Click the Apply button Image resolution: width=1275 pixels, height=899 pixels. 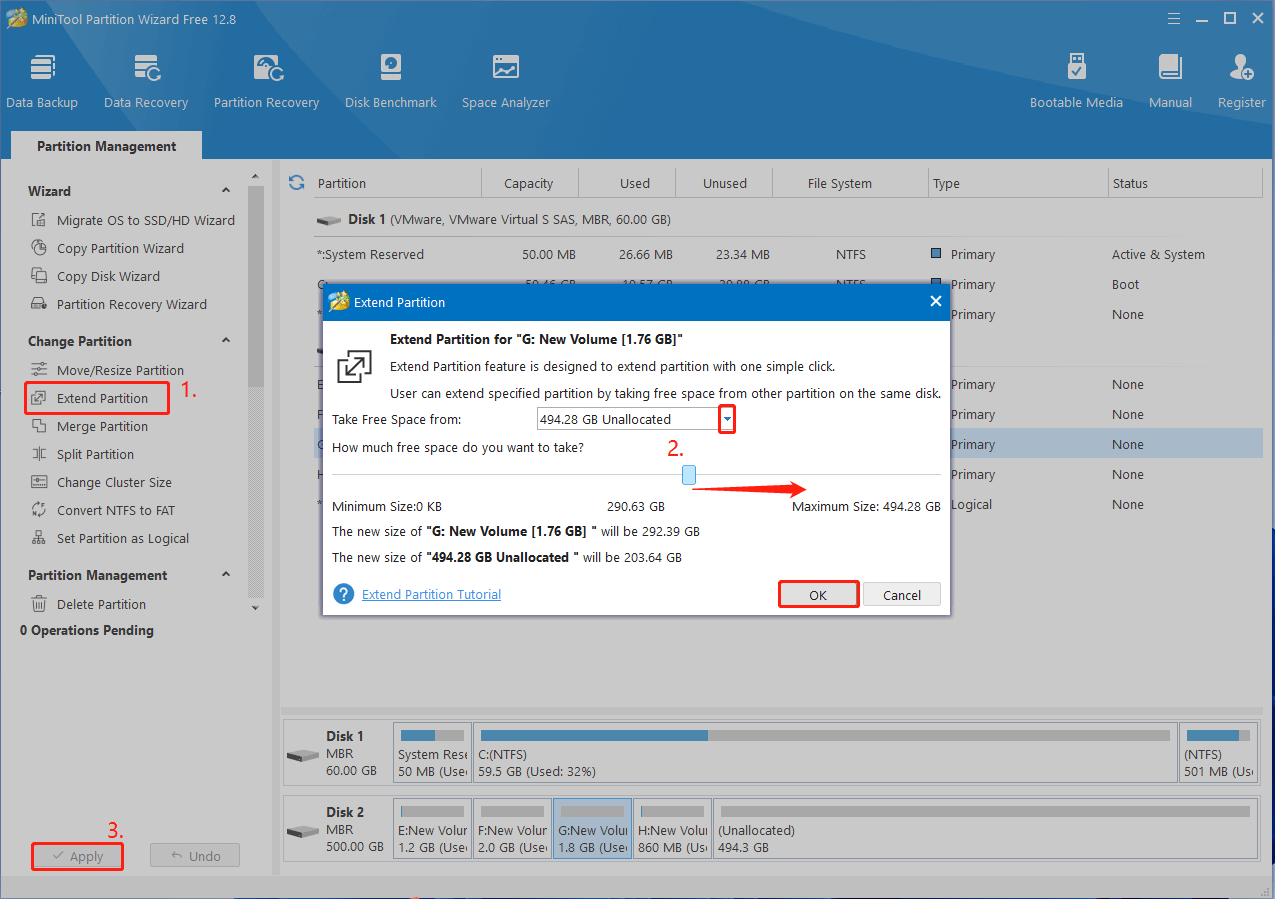tap(77, 856)
